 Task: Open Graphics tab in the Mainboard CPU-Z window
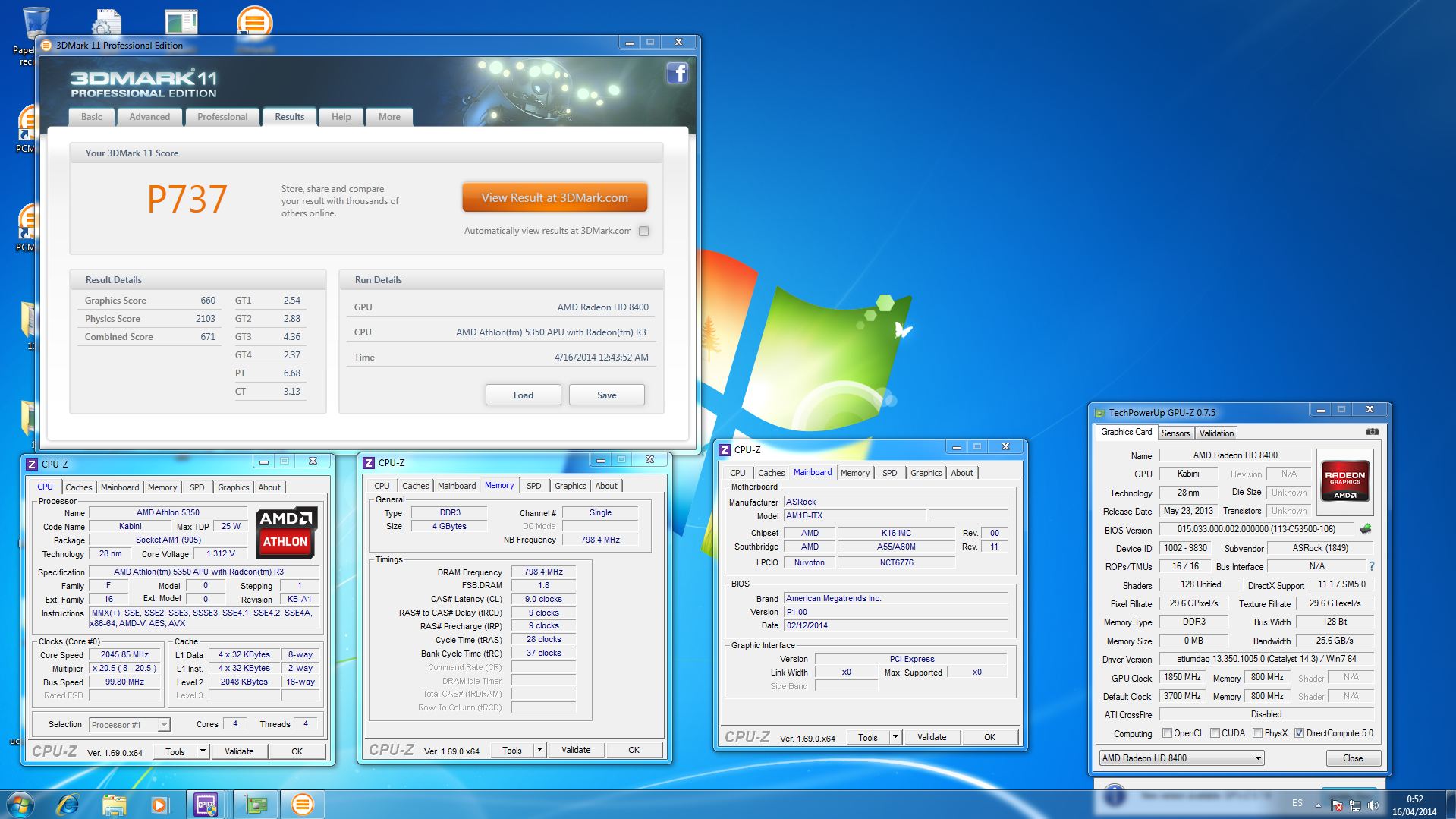[x=926, y=473]
